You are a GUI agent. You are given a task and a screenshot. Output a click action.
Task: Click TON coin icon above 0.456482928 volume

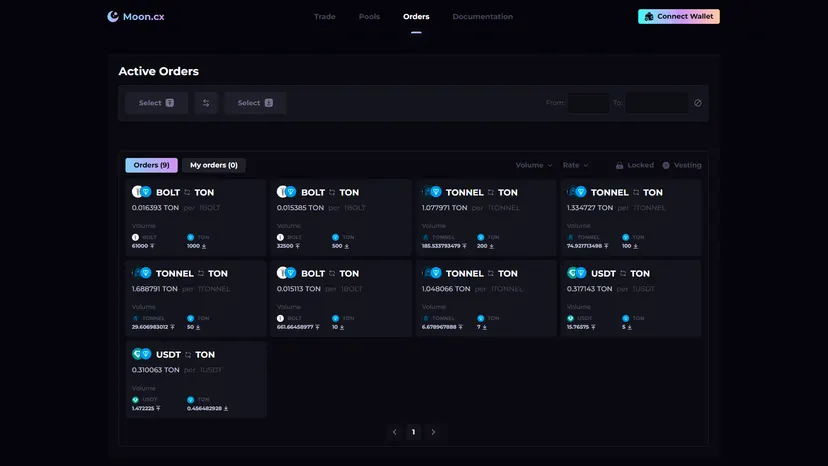[191, 399]
